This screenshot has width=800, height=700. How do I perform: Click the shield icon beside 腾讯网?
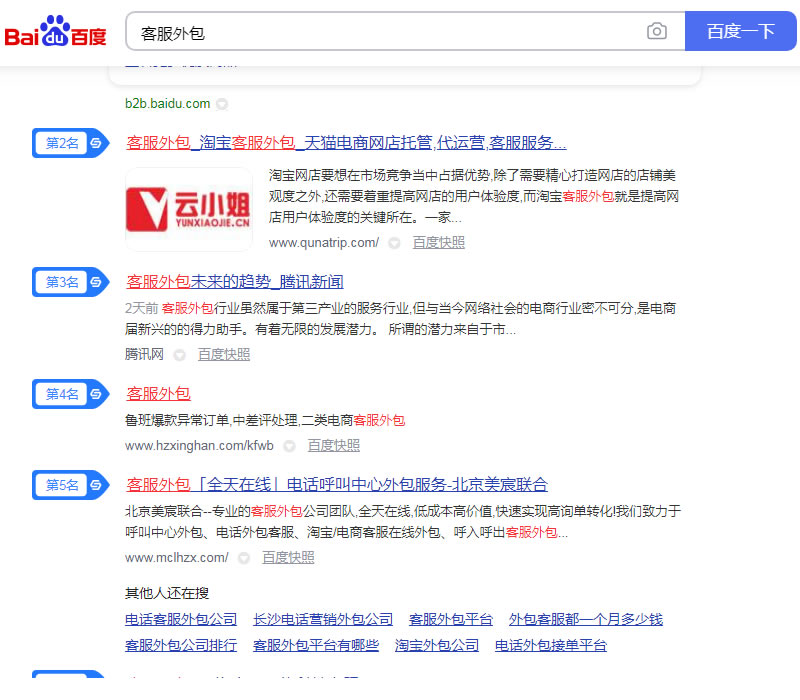[180, 355]
